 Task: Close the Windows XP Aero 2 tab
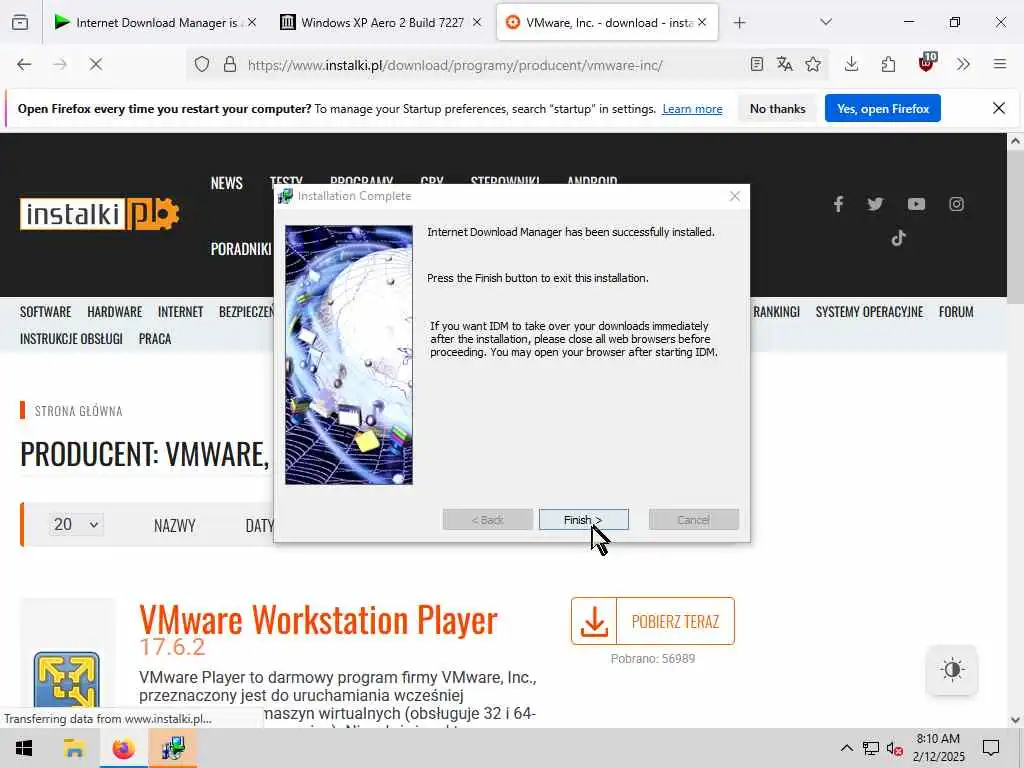[477, 23]
